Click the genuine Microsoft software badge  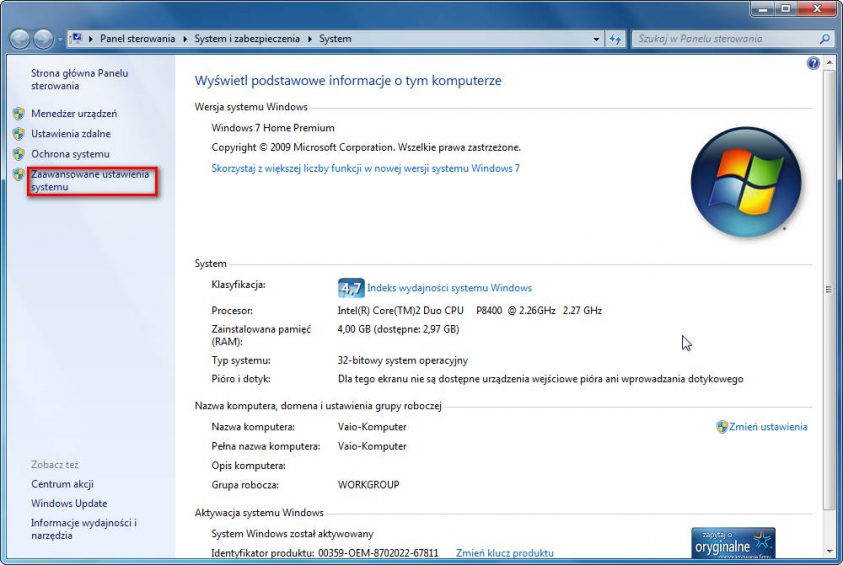(x=733, y=544)
